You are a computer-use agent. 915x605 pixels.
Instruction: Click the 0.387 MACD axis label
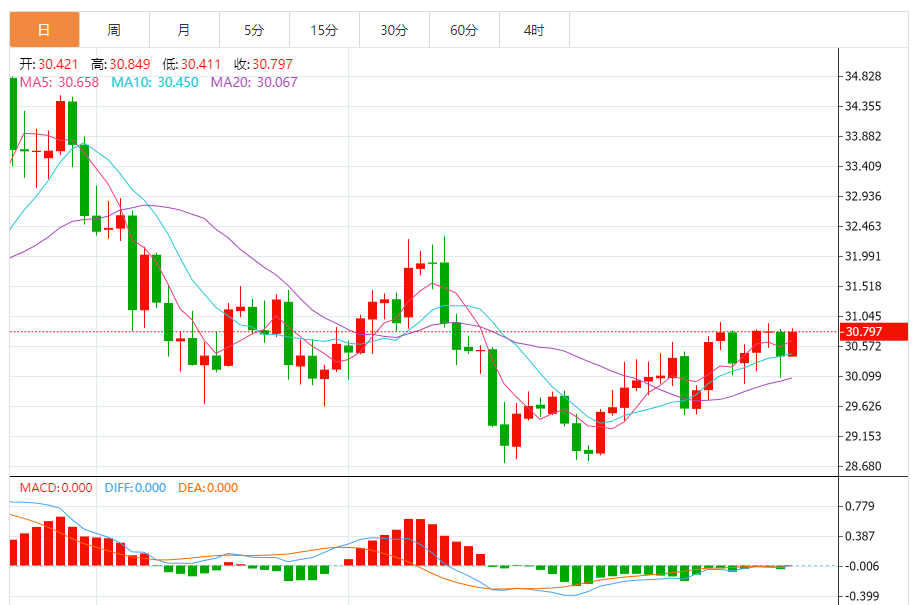860,536
